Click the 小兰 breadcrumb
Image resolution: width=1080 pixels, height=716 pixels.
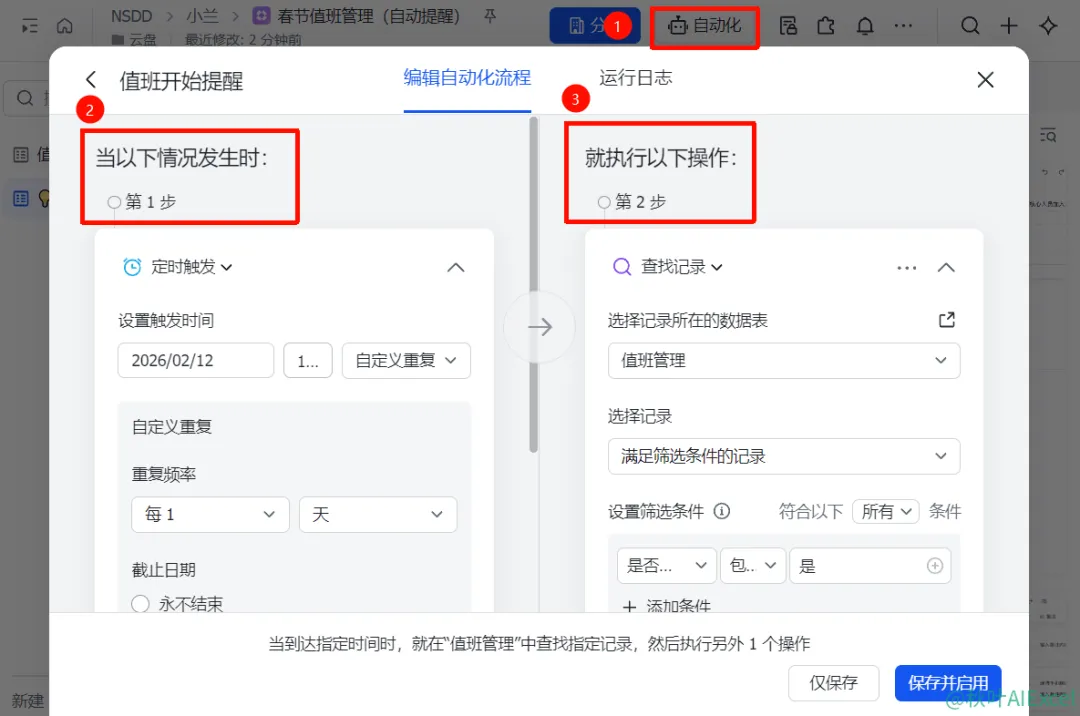[x=202, y=15]
